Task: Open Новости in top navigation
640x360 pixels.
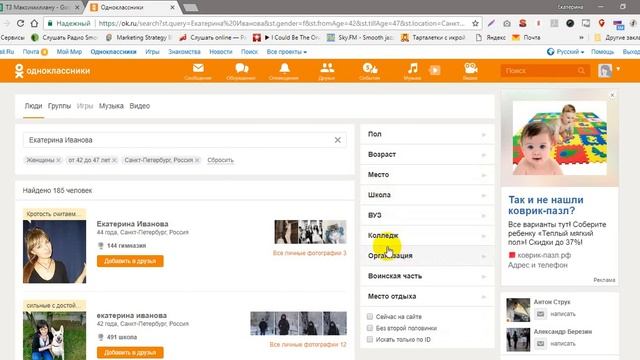Action: (x=220, y=52)
